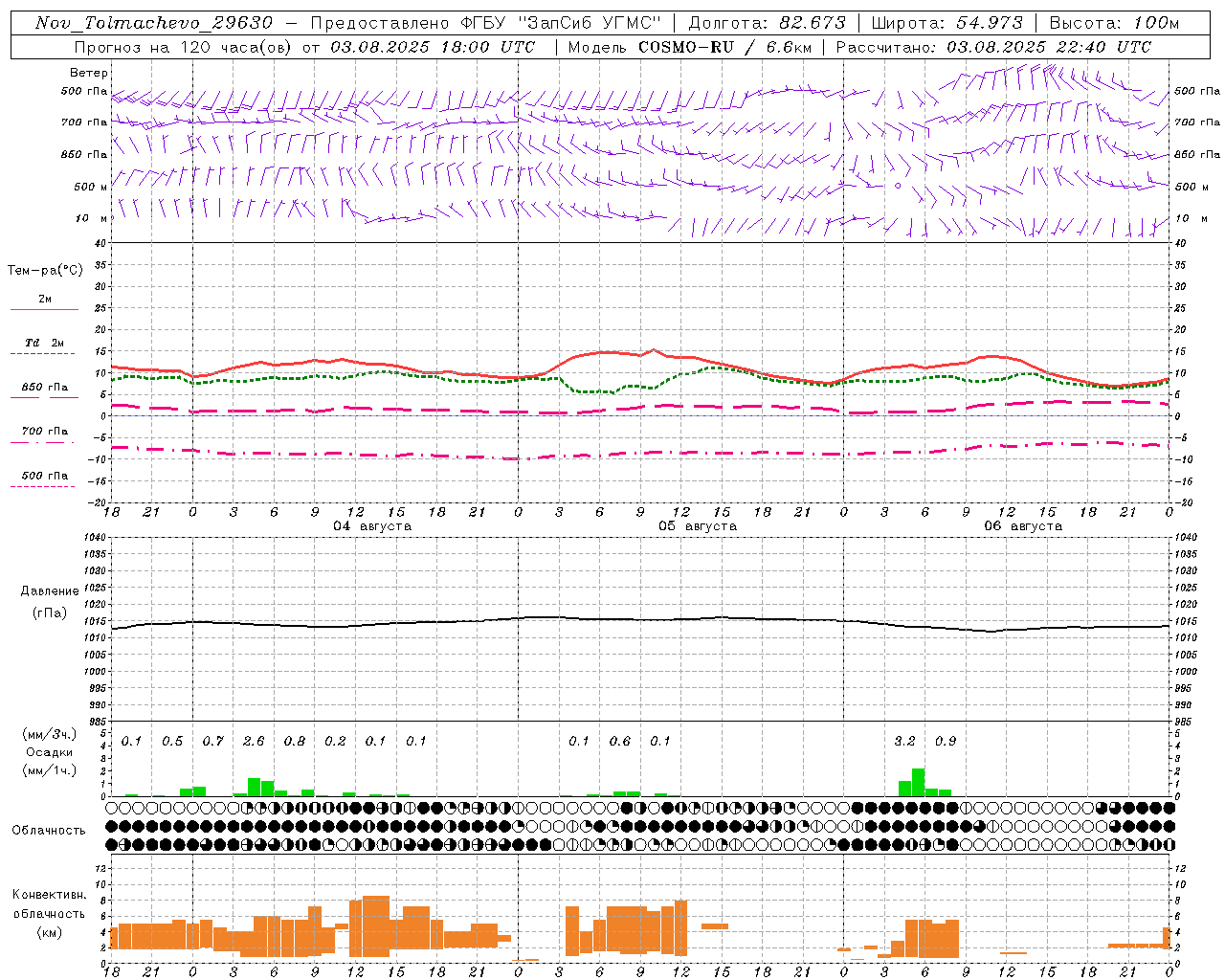Click the 0.9 precipitation total value
This screenshot has height=980, width=1225.
946,742
